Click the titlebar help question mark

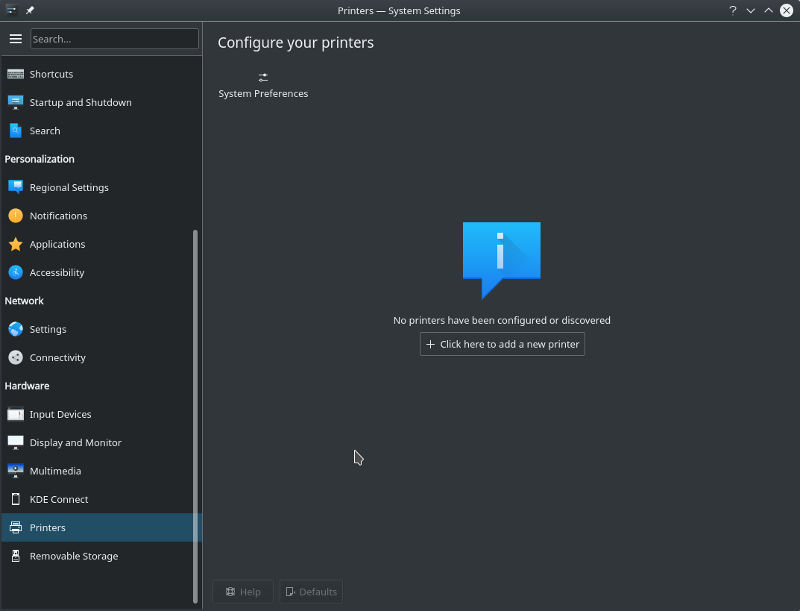click(x=732, y=11)
